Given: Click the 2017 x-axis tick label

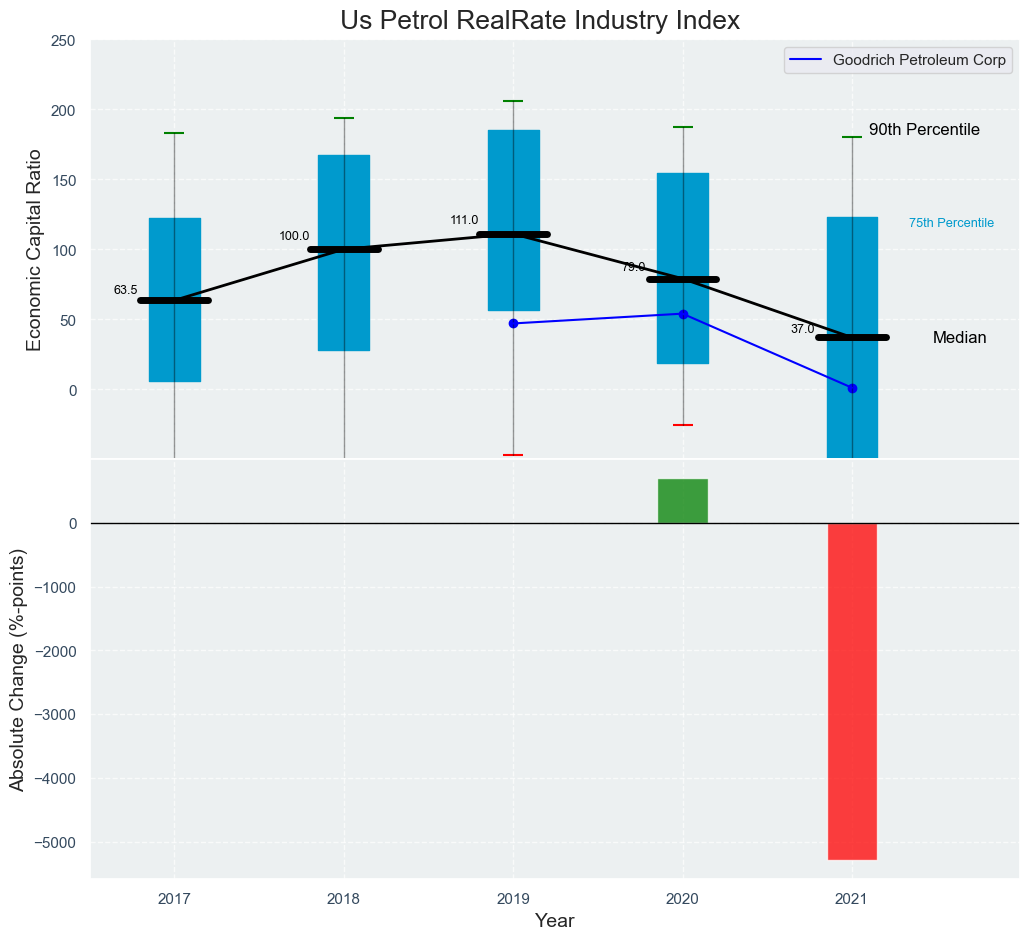Looking at the screenshot, I should click(x=174, y=900).
